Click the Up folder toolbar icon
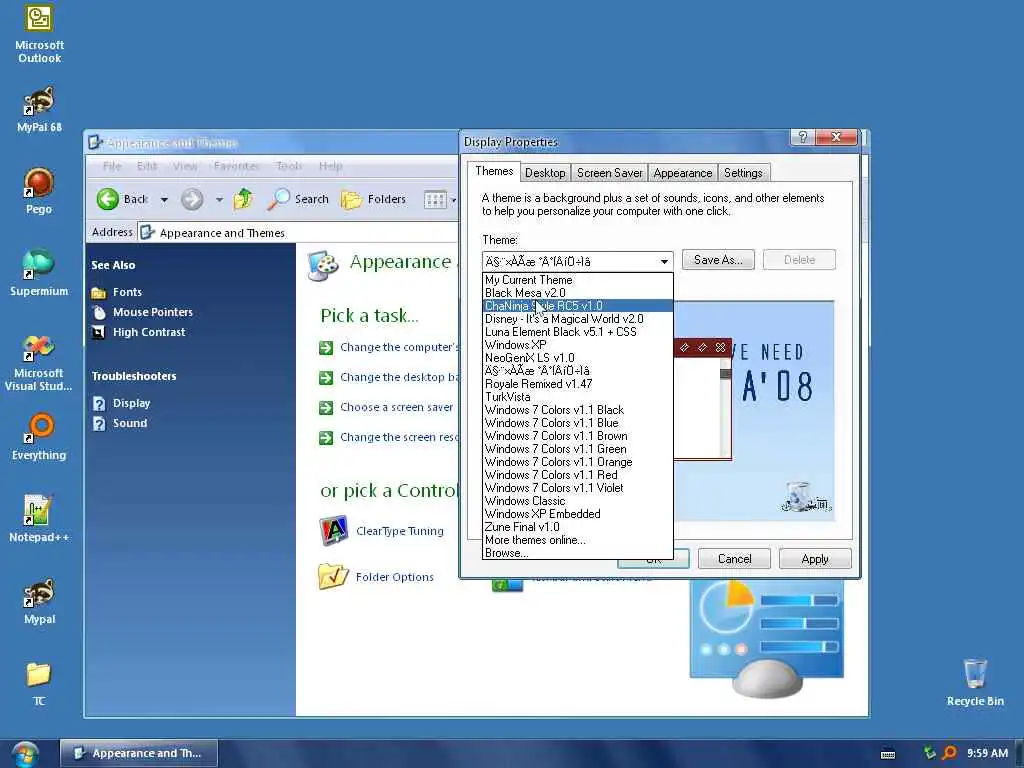The height and width of the screenshot is (768, 1024). coord(243,199)
